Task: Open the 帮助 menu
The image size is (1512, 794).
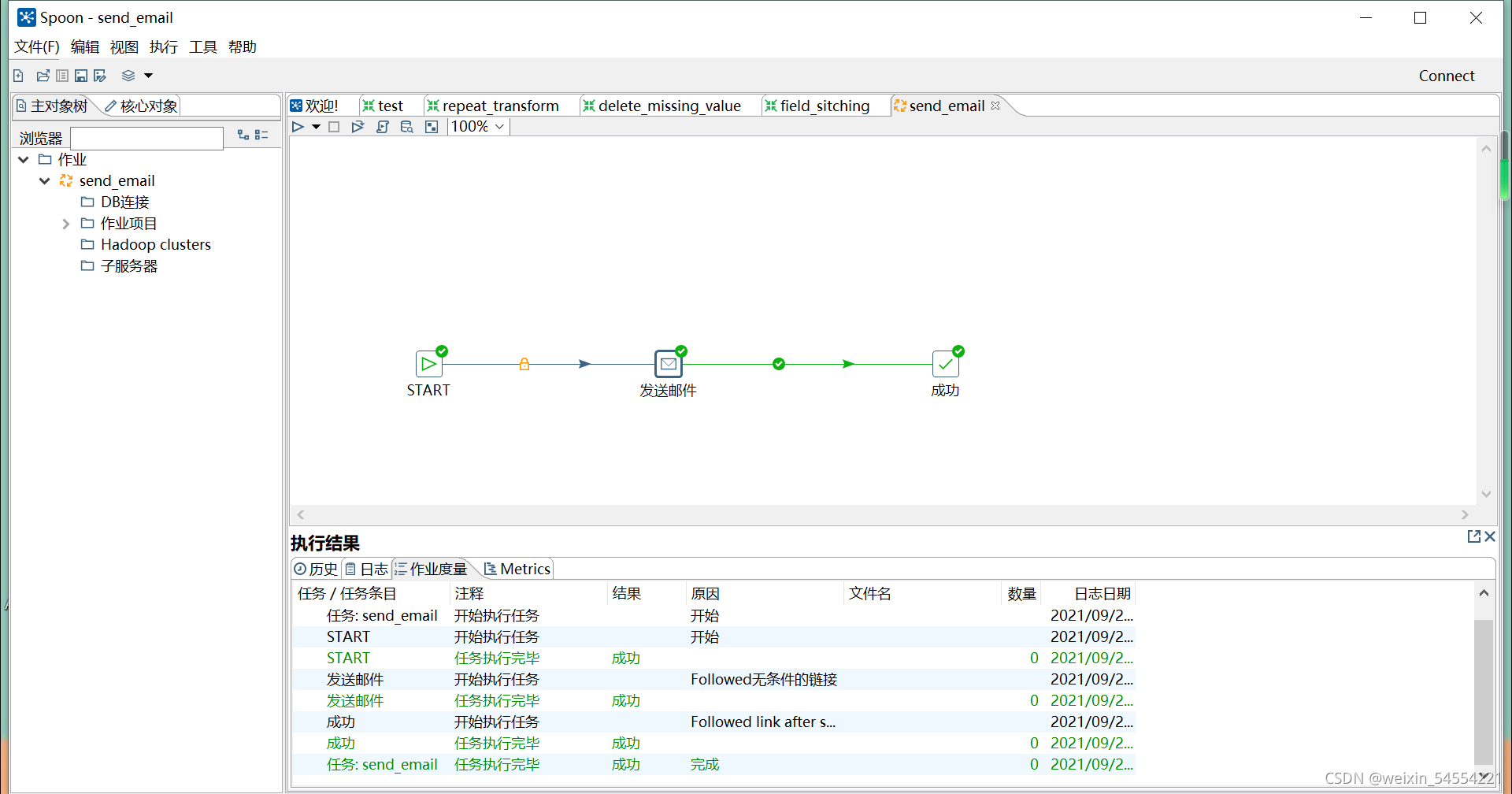Action: coord(243,47)
